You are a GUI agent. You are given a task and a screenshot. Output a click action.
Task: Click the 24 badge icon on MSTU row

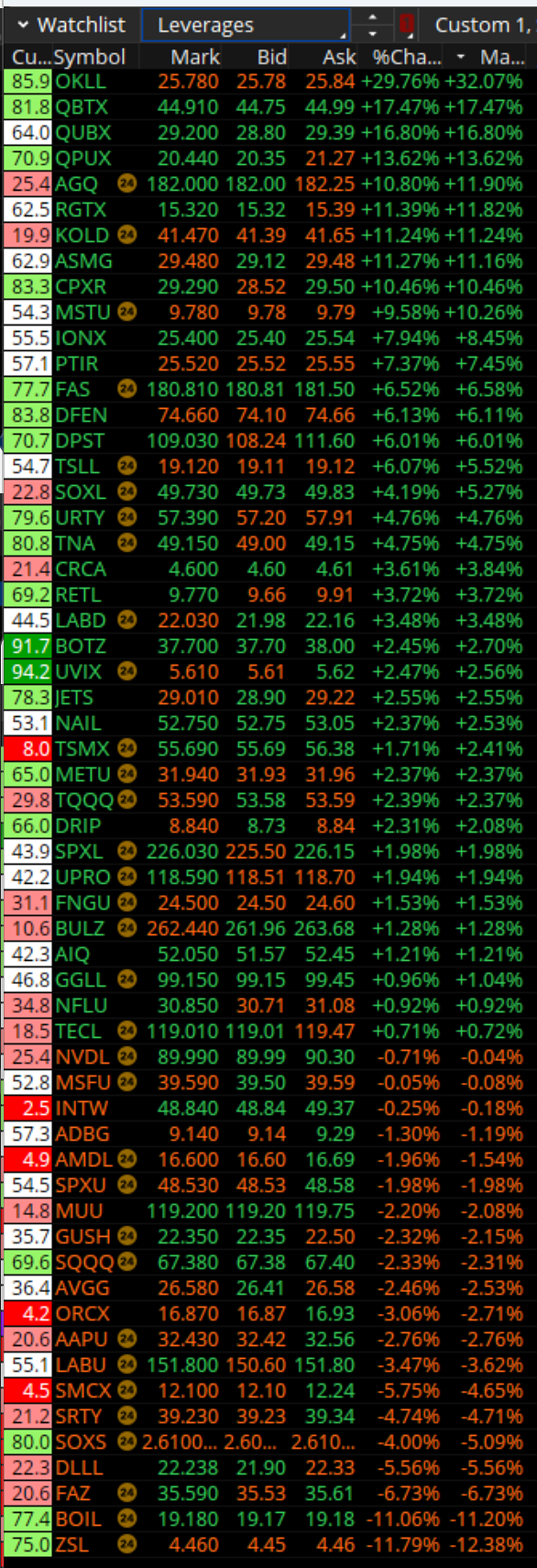pyautogui.click(x=126, y=312)
